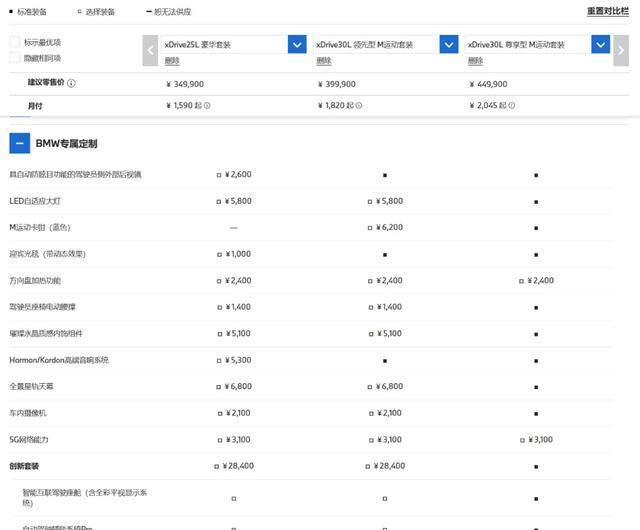The image size is (640, 530).
Task: Click the bold 创新套装 row label
Action: click(x=24, y=466)
